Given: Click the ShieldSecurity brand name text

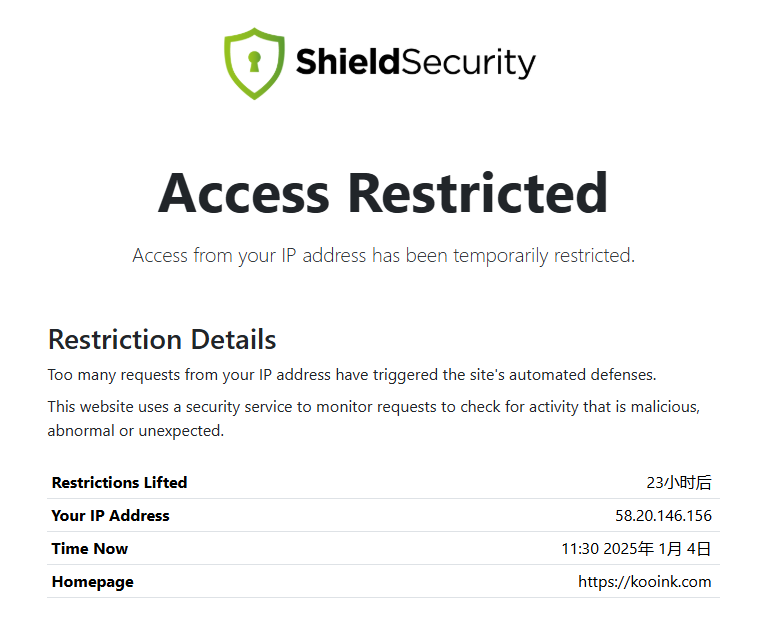Looking at the screenshot, I should 416,63.
